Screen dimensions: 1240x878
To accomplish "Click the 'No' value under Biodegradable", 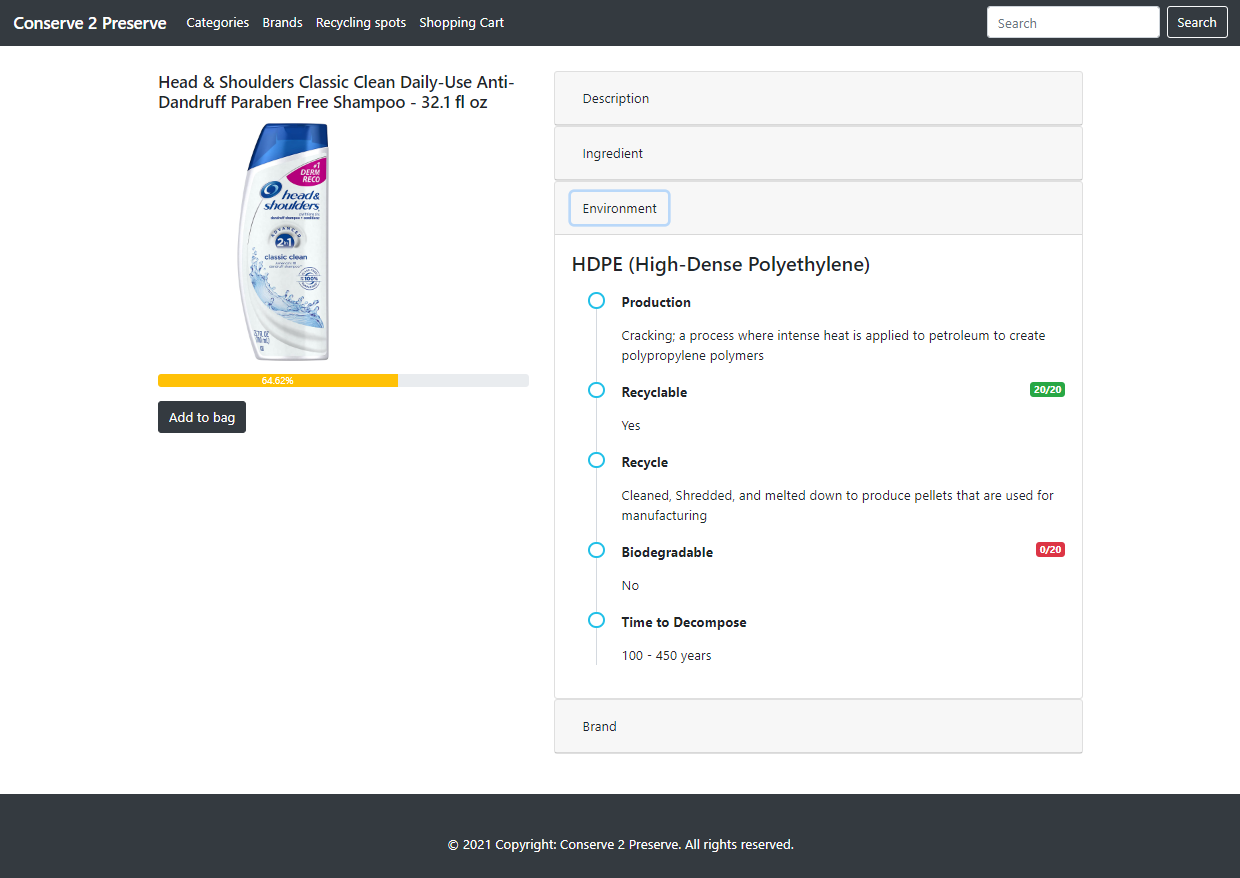I will [630, 586].
